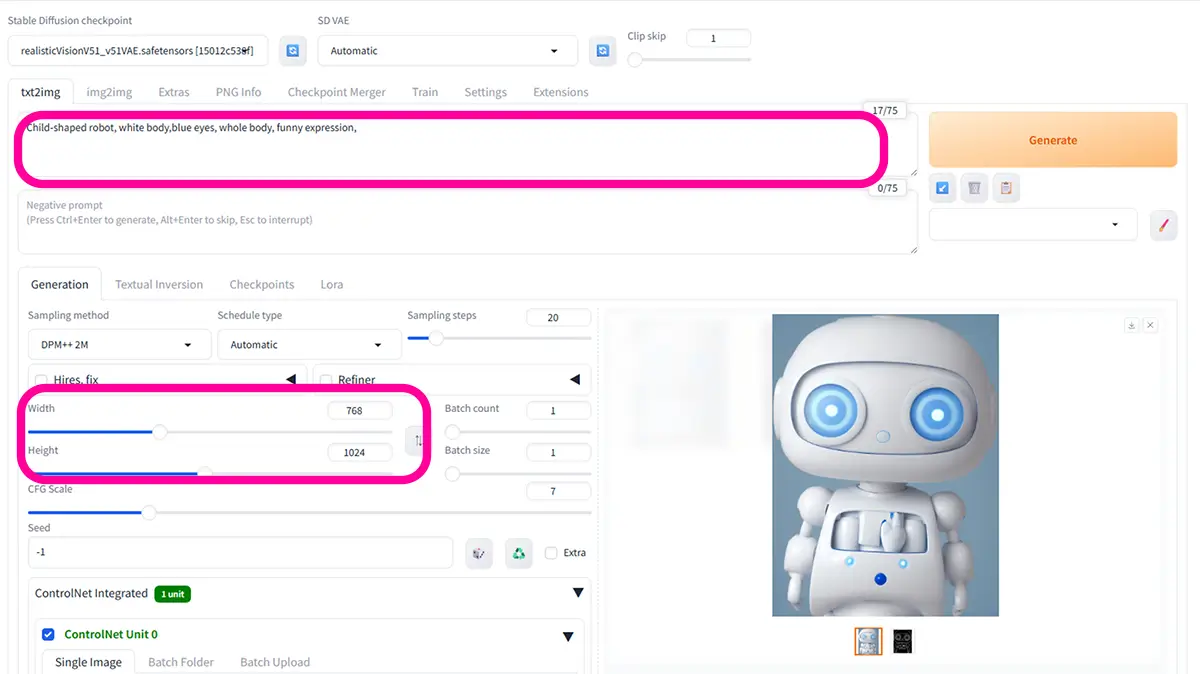Swap width and height values
This screenshot has height=674, width=1200.
[418, 440]
